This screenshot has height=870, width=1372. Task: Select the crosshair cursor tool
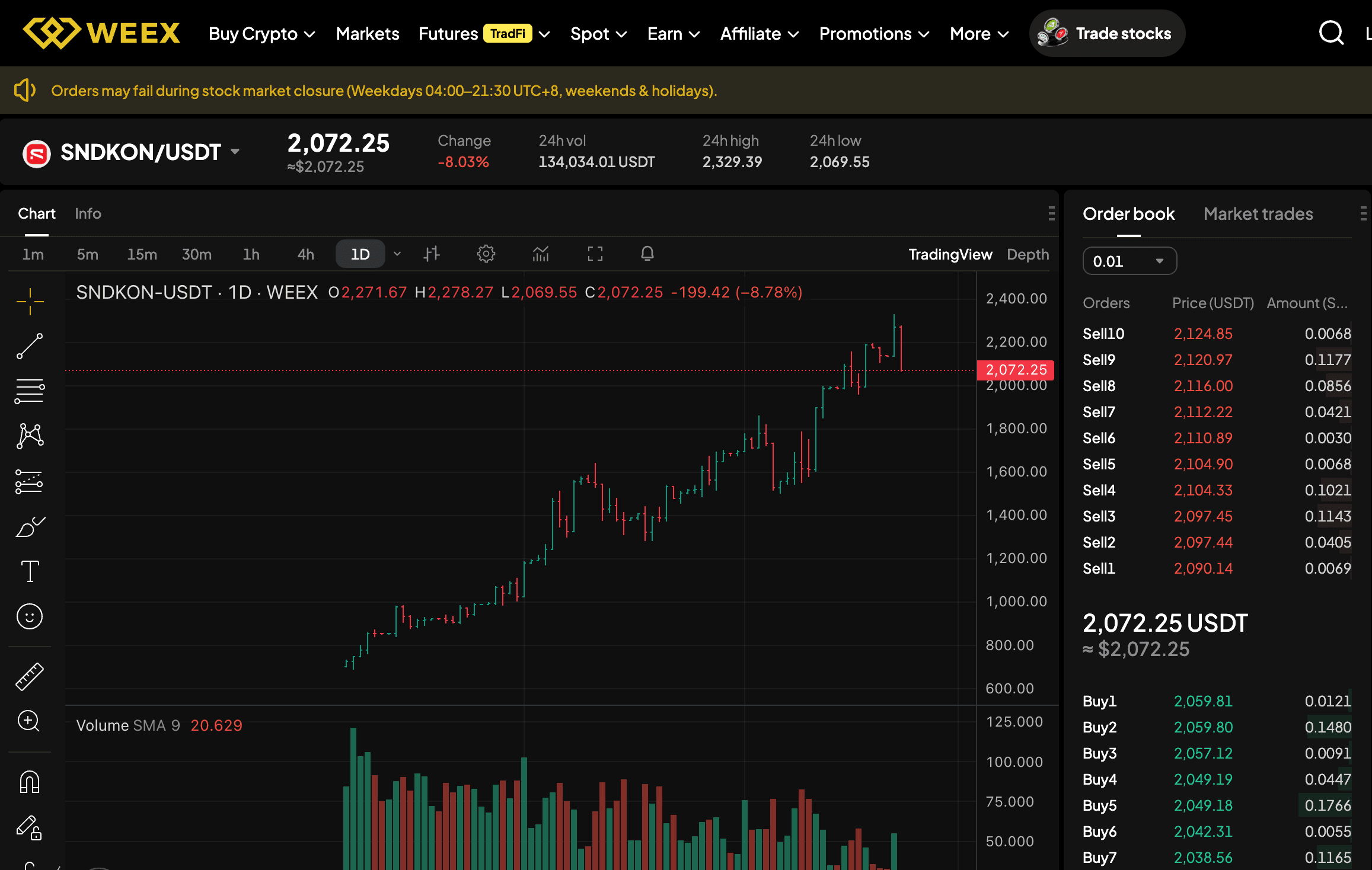click(x=30, y=302)
